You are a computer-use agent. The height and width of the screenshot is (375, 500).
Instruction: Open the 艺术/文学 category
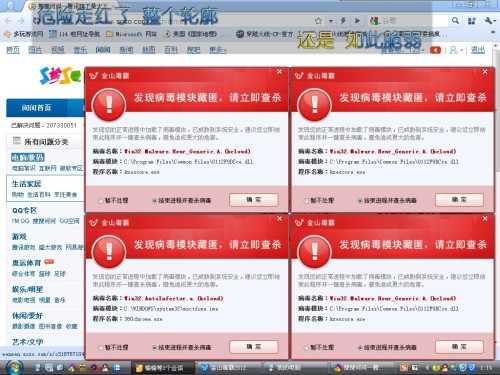coord(27,342)
